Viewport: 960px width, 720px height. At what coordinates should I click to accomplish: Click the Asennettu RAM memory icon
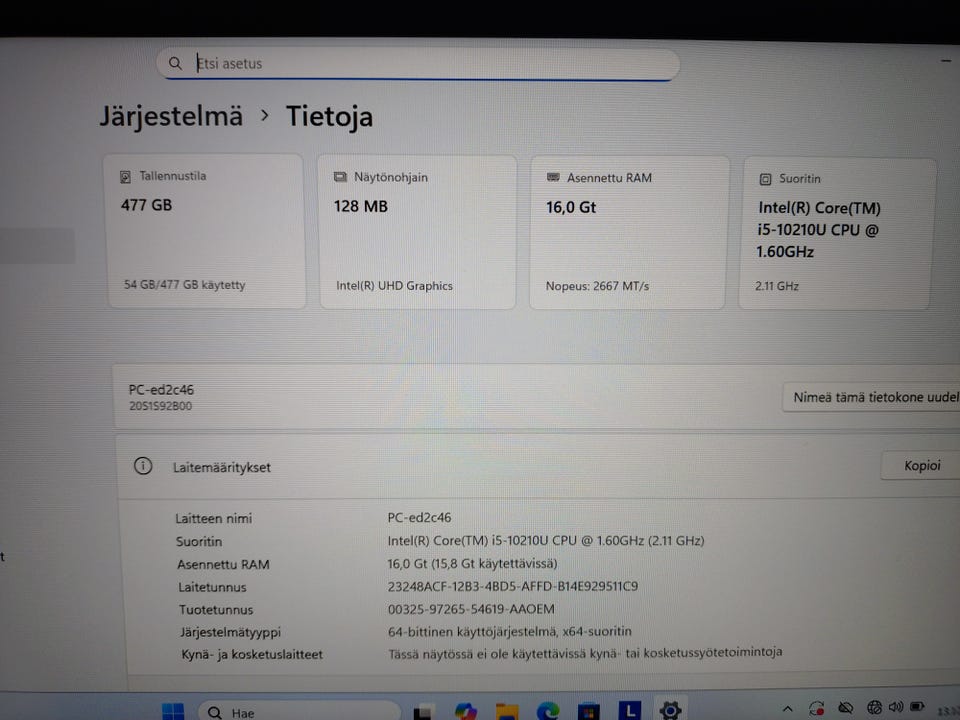[553, 178]
